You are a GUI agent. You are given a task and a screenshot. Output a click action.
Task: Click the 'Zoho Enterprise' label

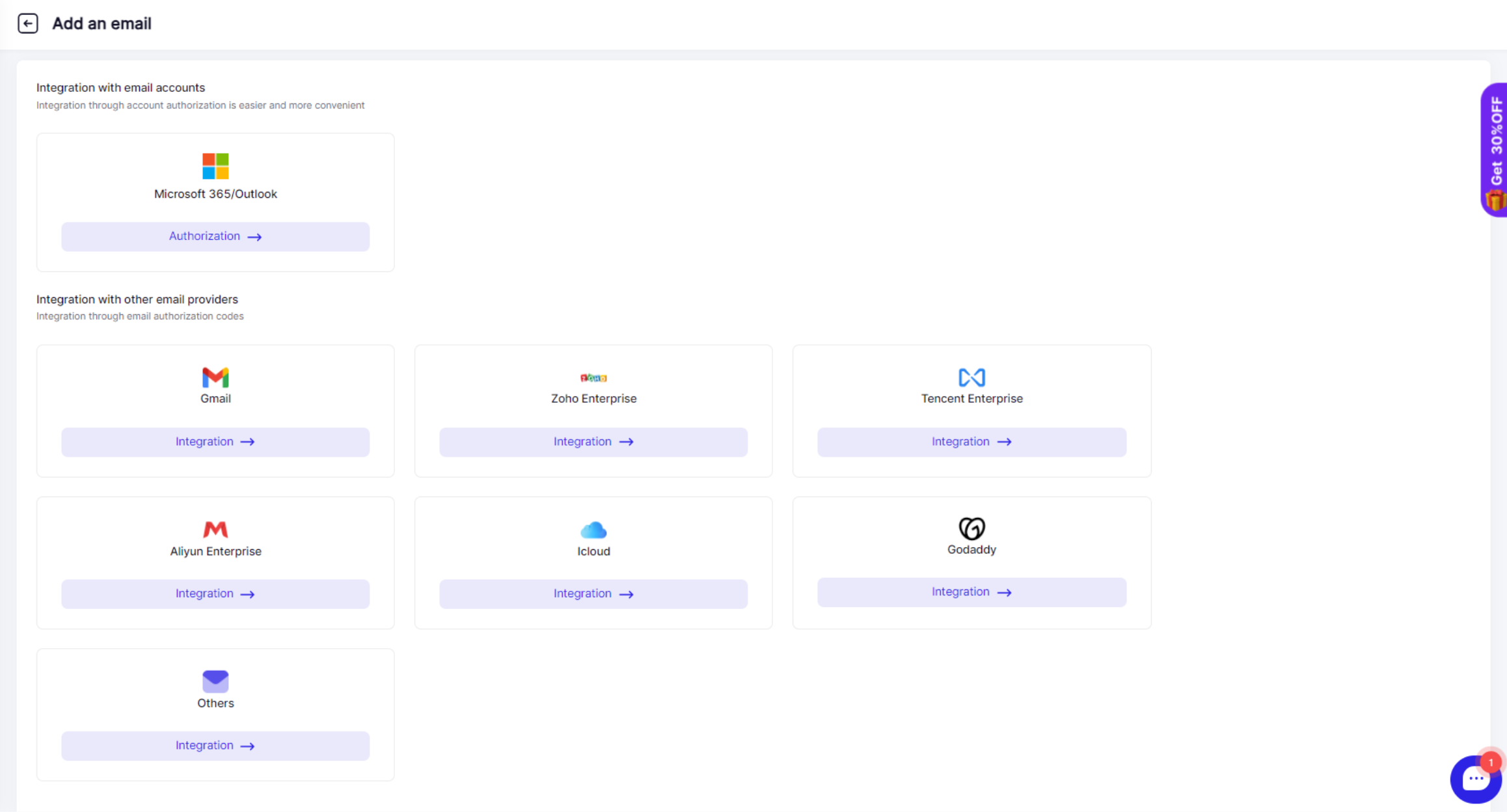(x=593, y=398)
